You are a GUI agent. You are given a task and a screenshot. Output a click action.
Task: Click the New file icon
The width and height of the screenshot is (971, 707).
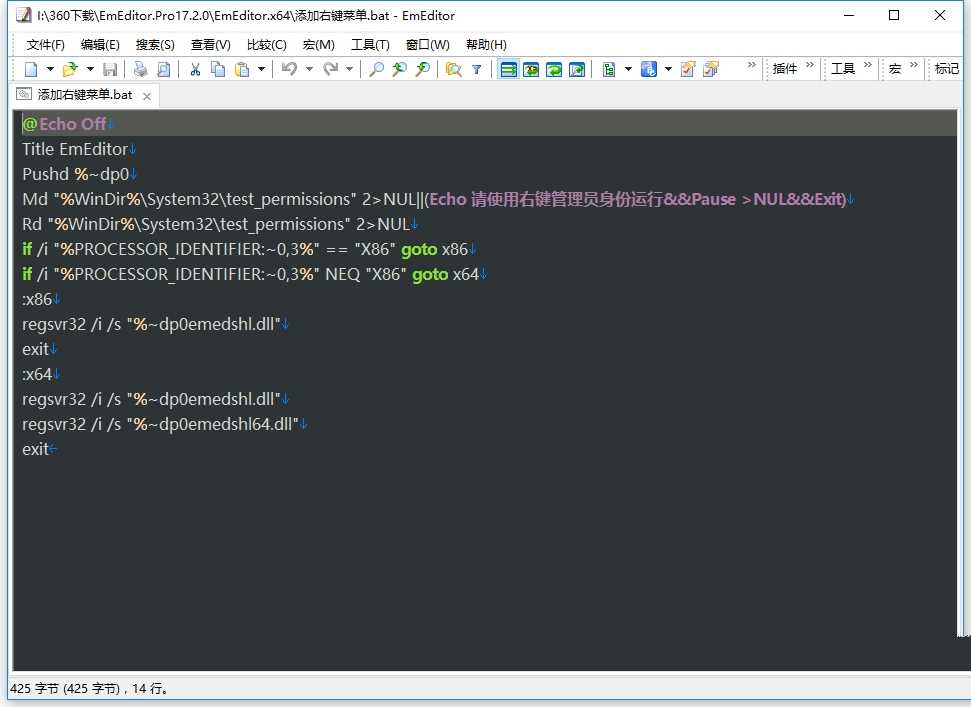31,69
